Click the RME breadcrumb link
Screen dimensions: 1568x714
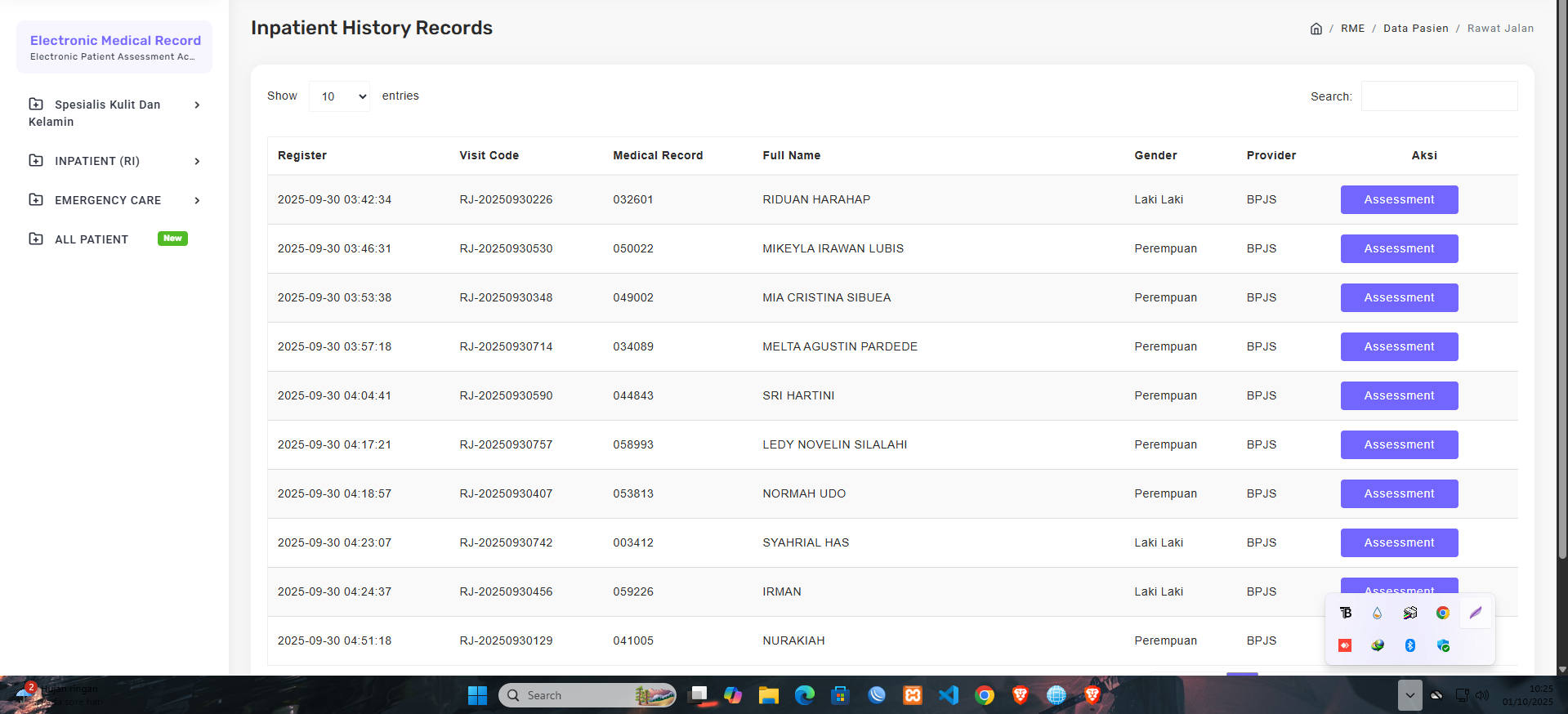click(1352, 29)
